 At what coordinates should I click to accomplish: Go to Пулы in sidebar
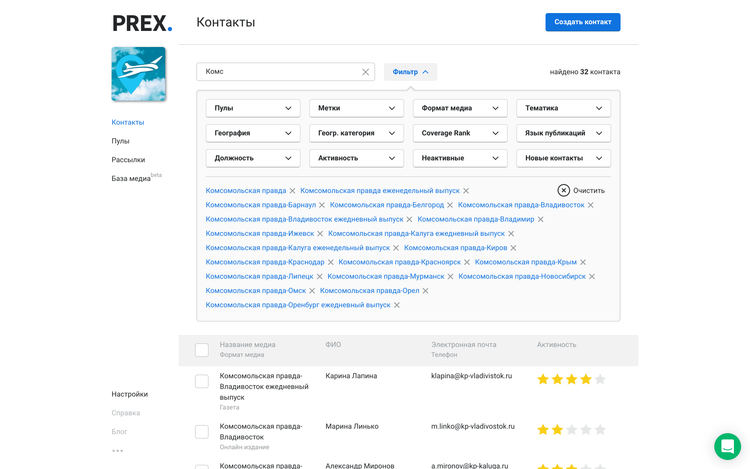121,141
